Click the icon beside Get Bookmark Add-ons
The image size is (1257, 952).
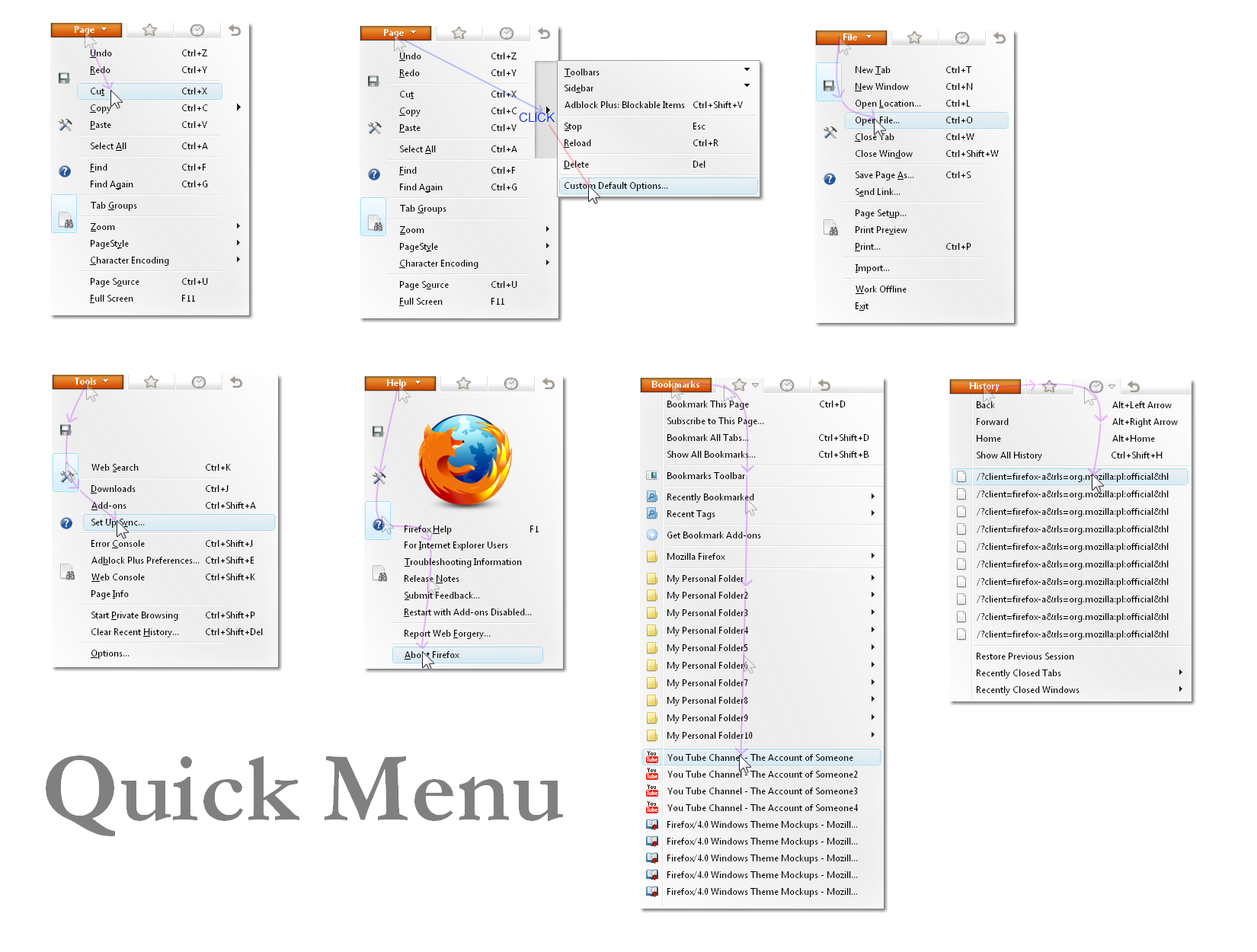[652, 535]
